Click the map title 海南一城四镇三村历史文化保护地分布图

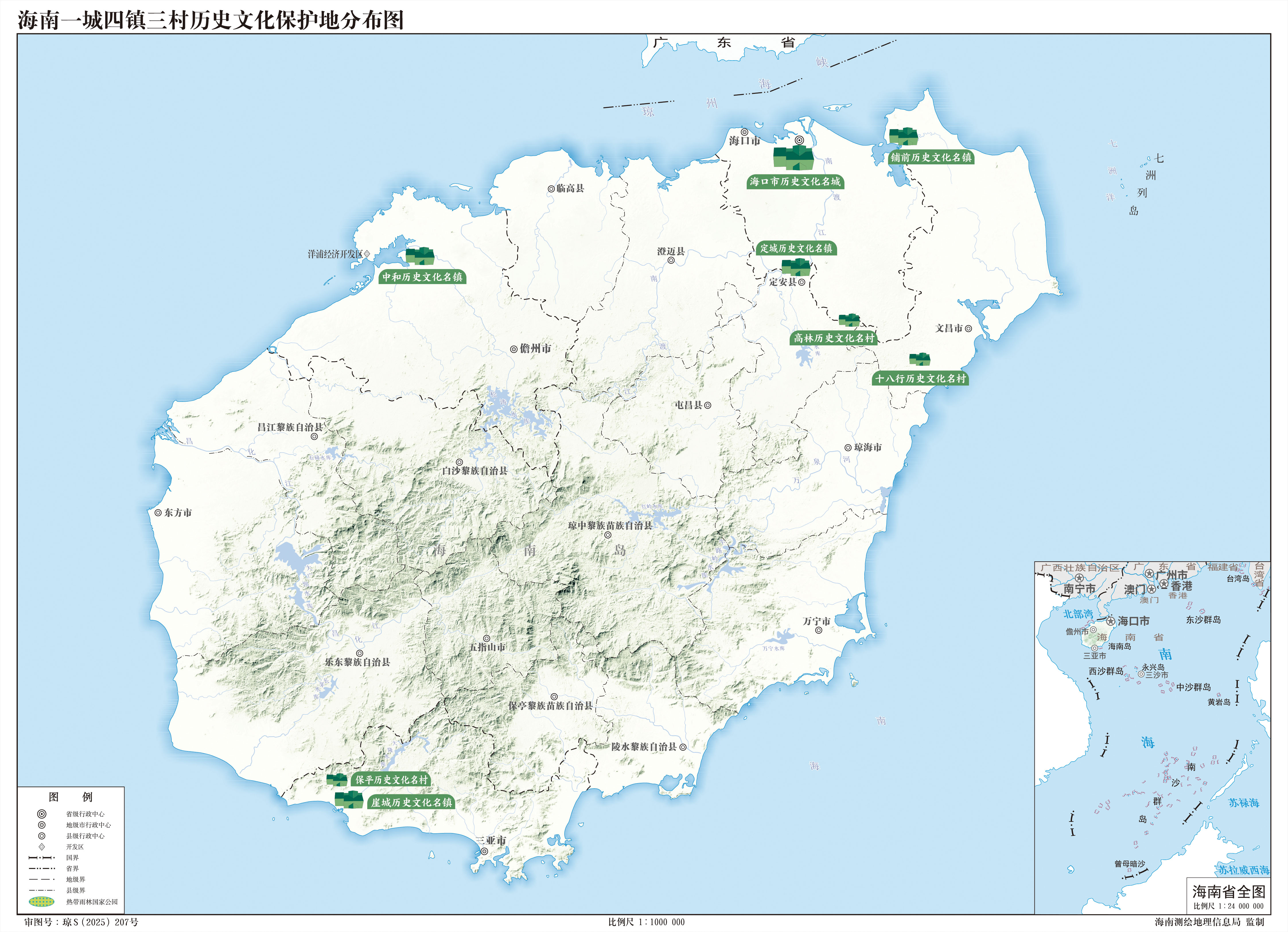tap(211, 20)
